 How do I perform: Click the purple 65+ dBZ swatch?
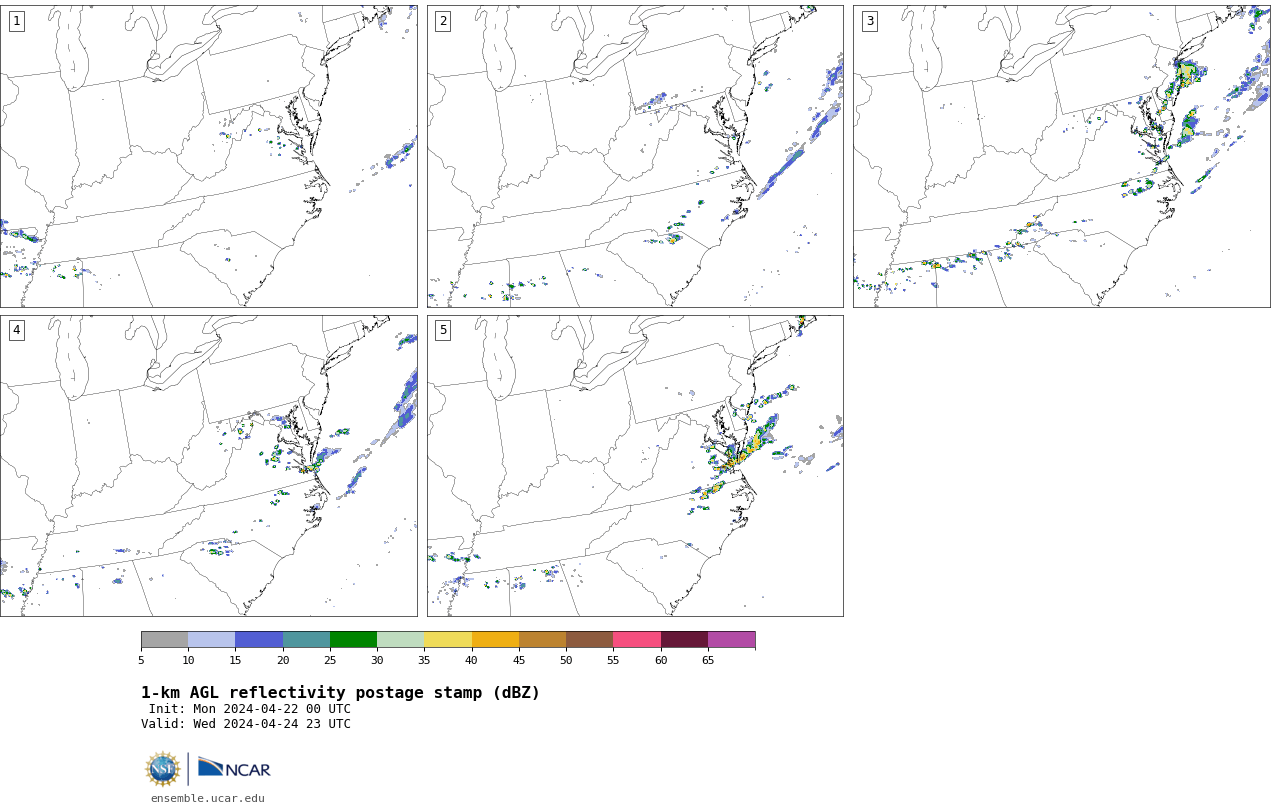pos(731,640)
